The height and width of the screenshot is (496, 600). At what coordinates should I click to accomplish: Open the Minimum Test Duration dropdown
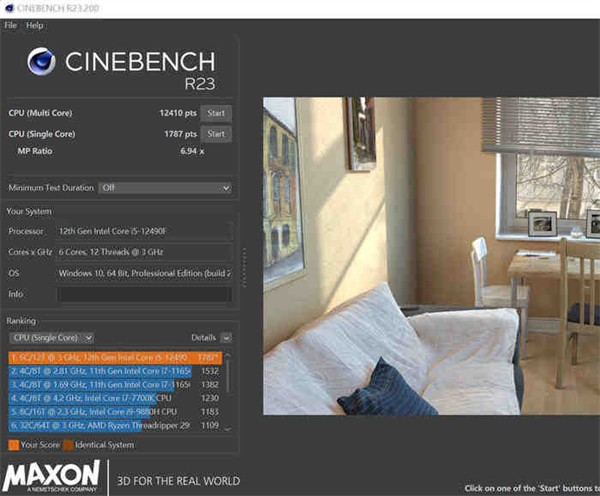click(x=165, y=188)
